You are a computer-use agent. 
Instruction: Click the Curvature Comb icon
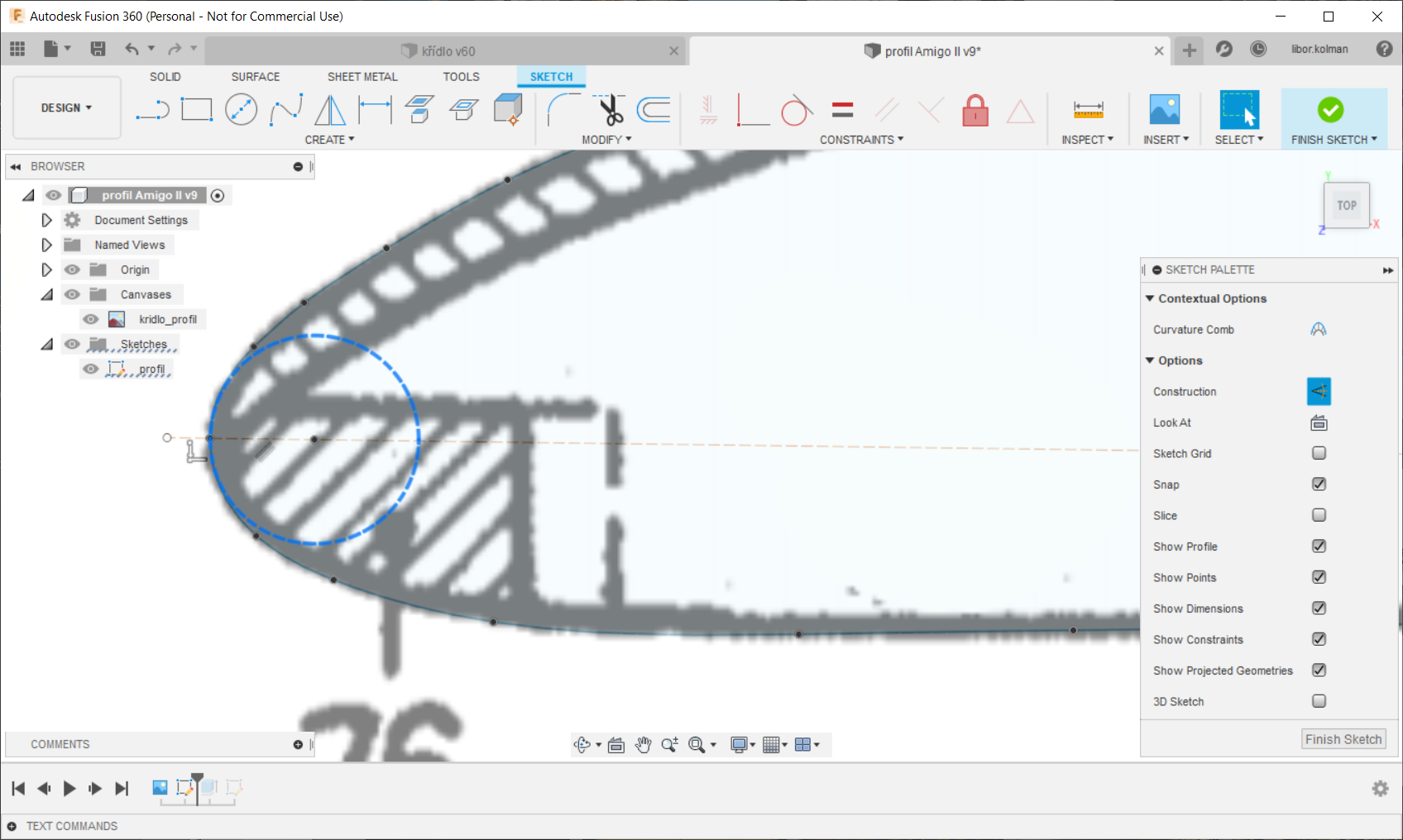coord(1318,330)
